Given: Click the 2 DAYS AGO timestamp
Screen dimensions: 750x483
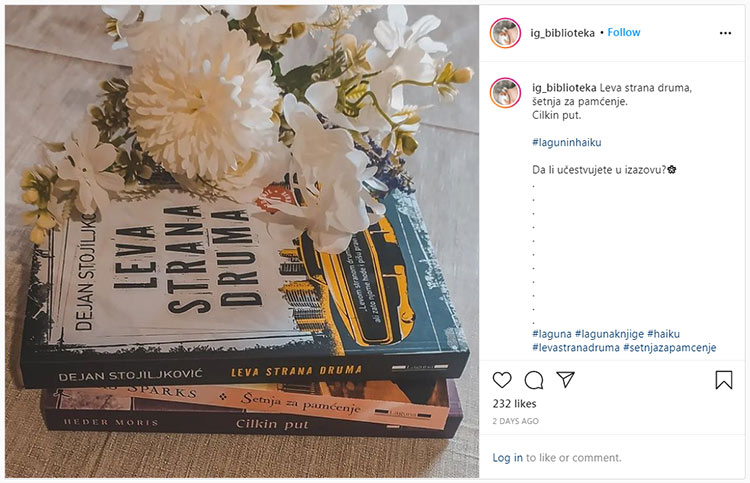Looking at the screenshot, I should [x=515, y=421].
